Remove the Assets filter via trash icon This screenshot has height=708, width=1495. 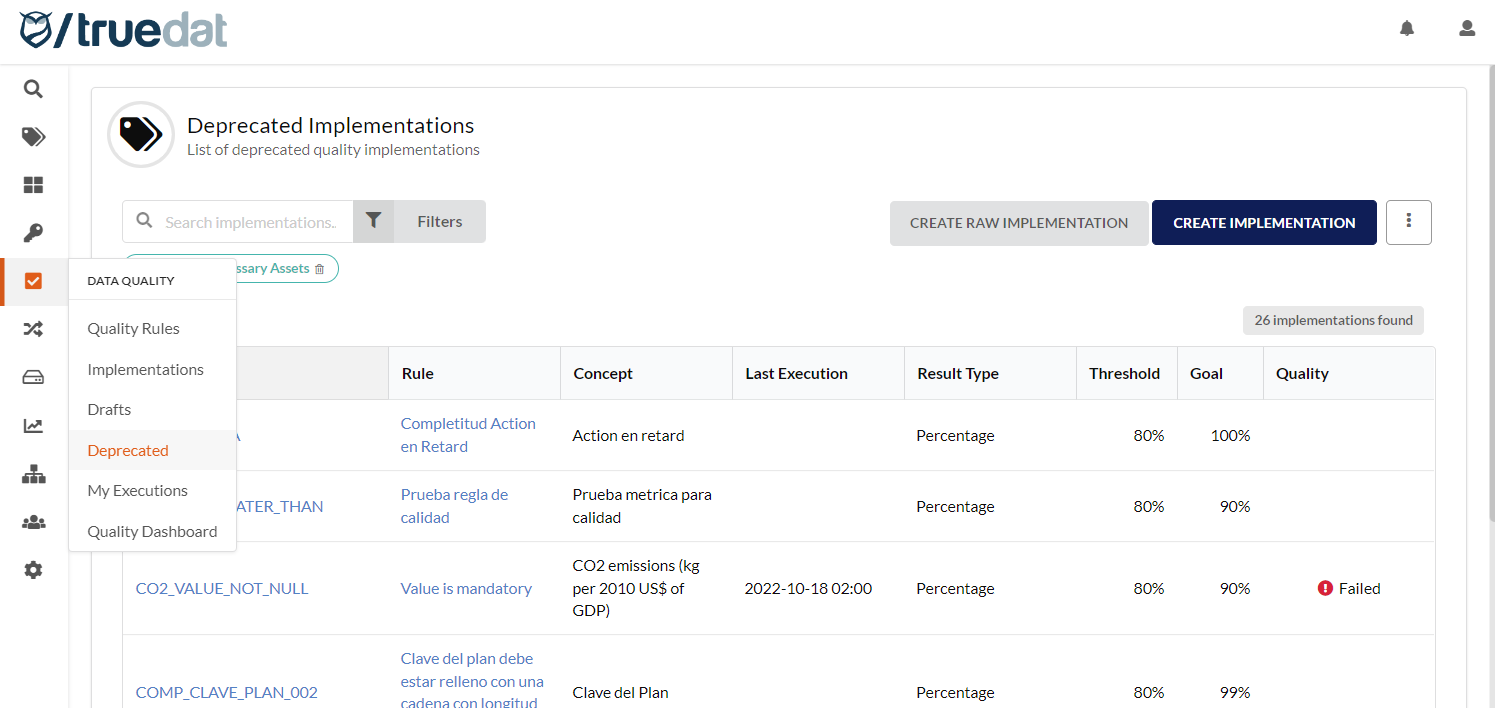pos(320,269)
